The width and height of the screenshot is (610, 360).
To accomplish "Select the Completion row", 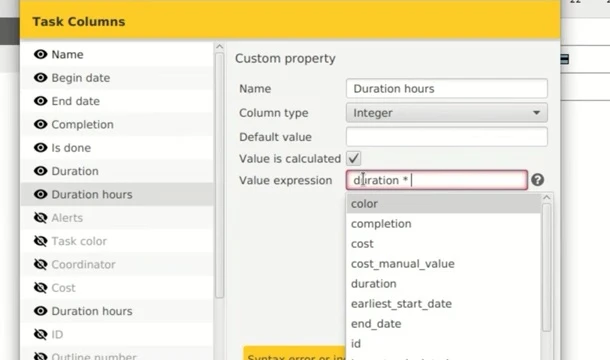I will click(117, 125).
